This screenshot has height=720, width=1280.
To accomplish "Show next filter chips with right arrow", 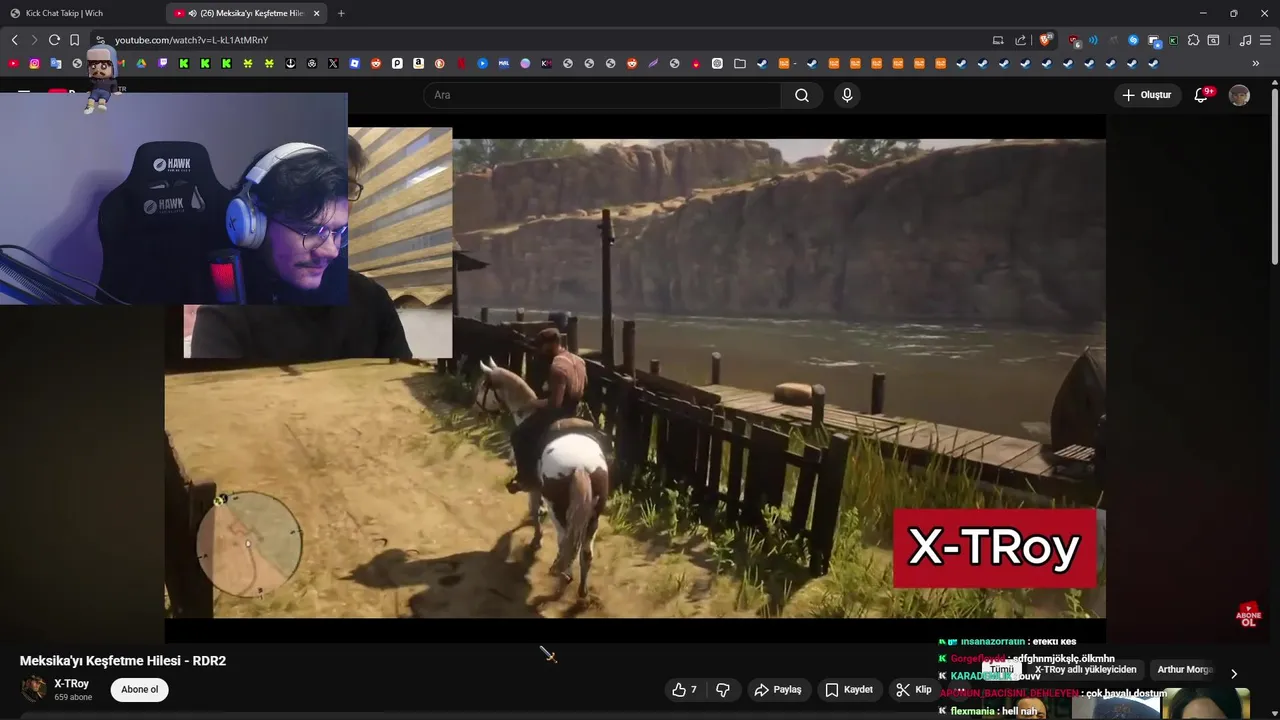I will (1233, 674).
